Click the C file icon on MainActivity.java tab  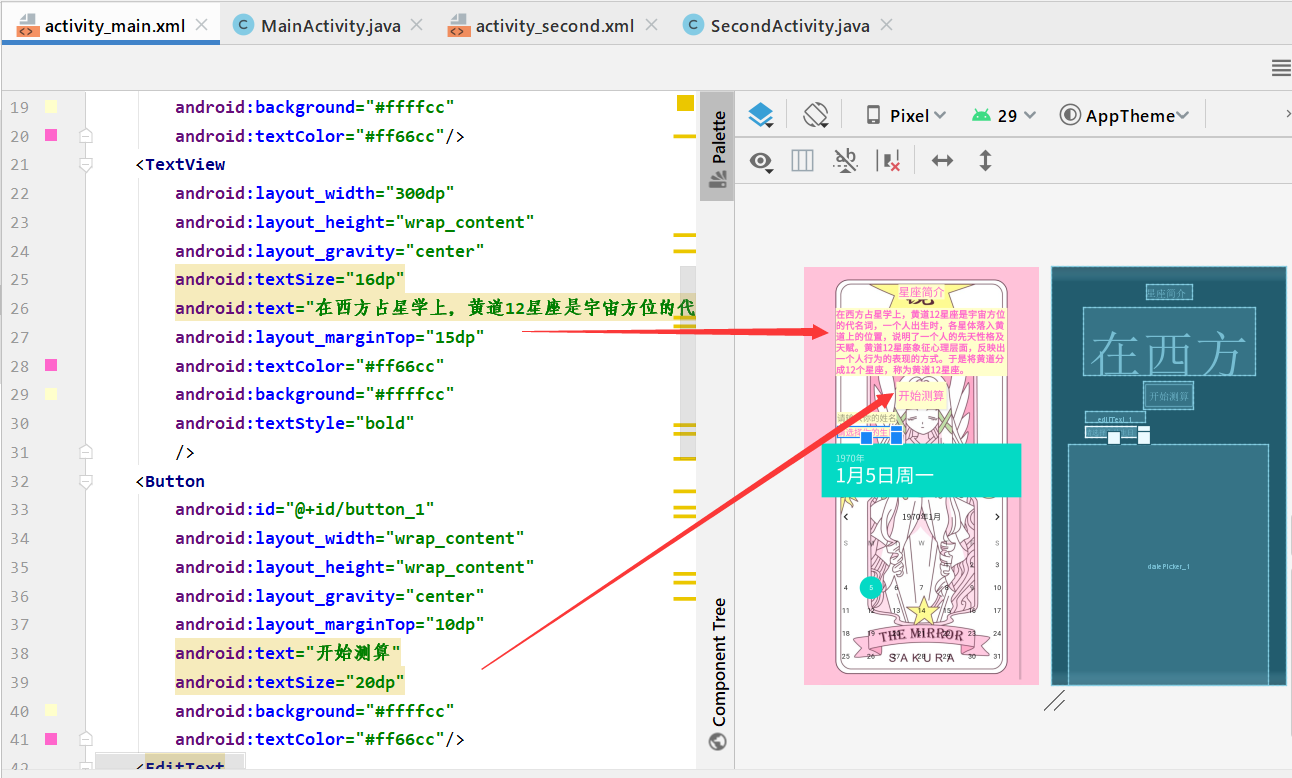pos(242,25)
